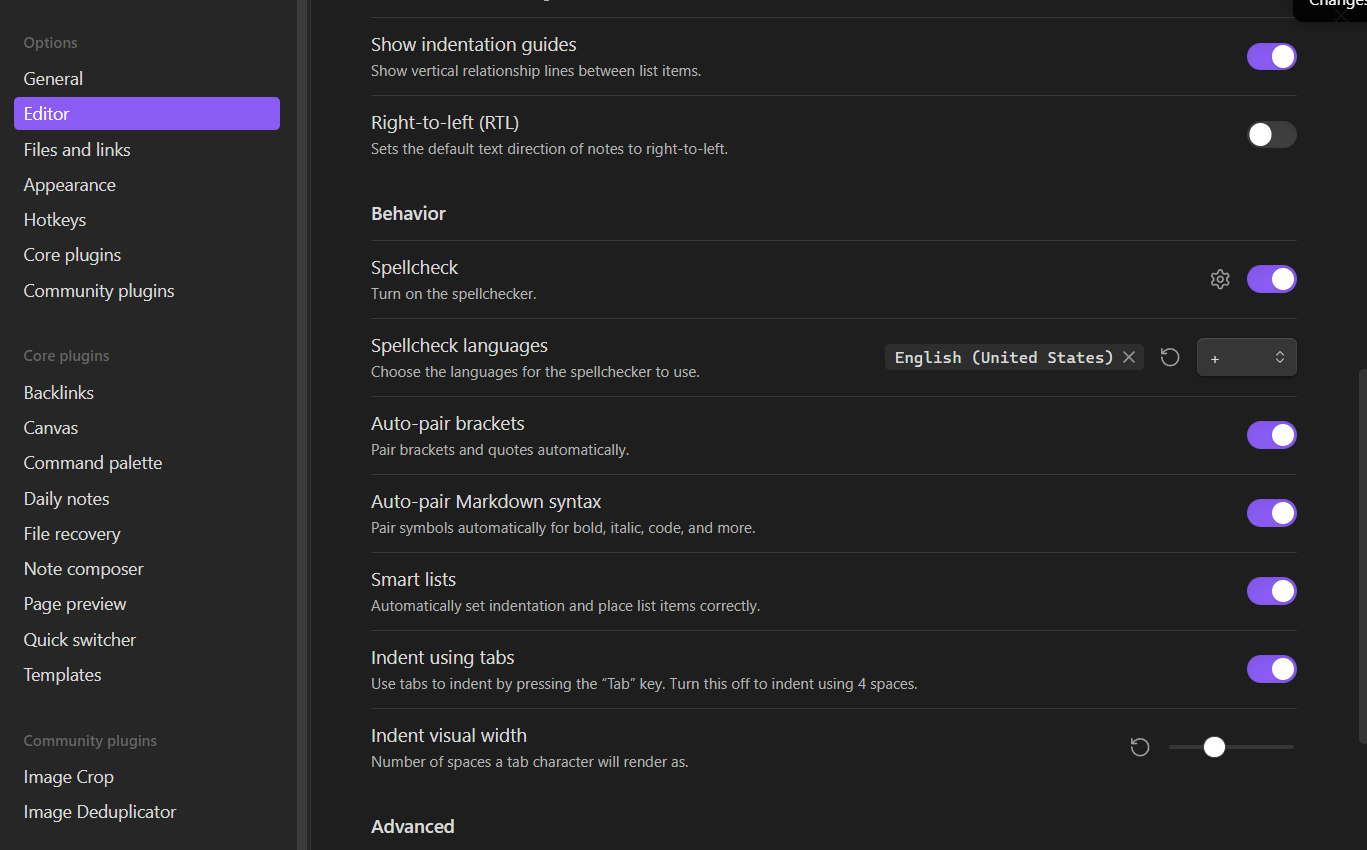Click the Indent visual width slider handle
This screenshot has width=1367, height=850.
tap(1214, 747)
